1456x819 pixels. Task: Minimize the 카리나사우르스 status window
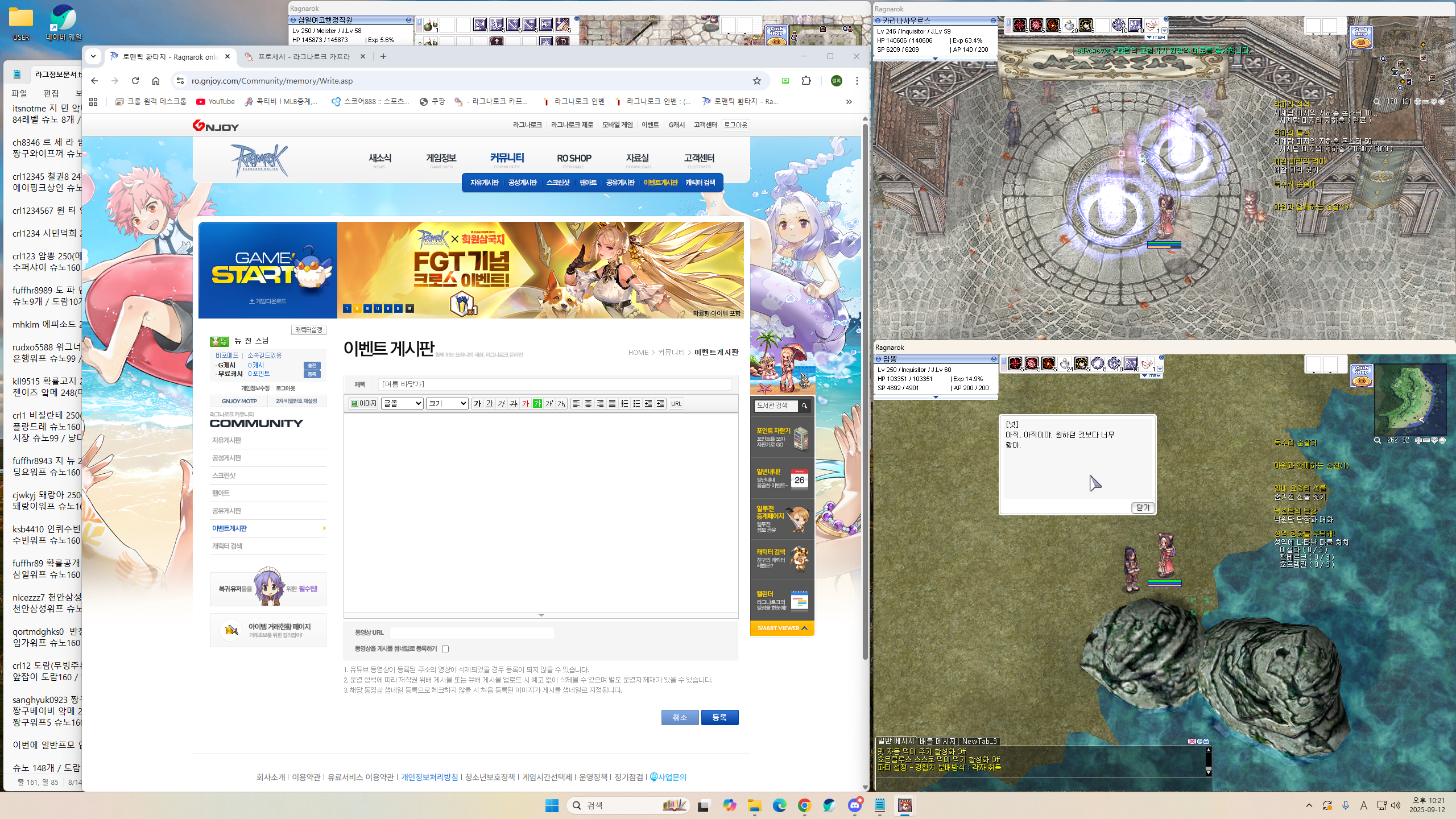993,20
